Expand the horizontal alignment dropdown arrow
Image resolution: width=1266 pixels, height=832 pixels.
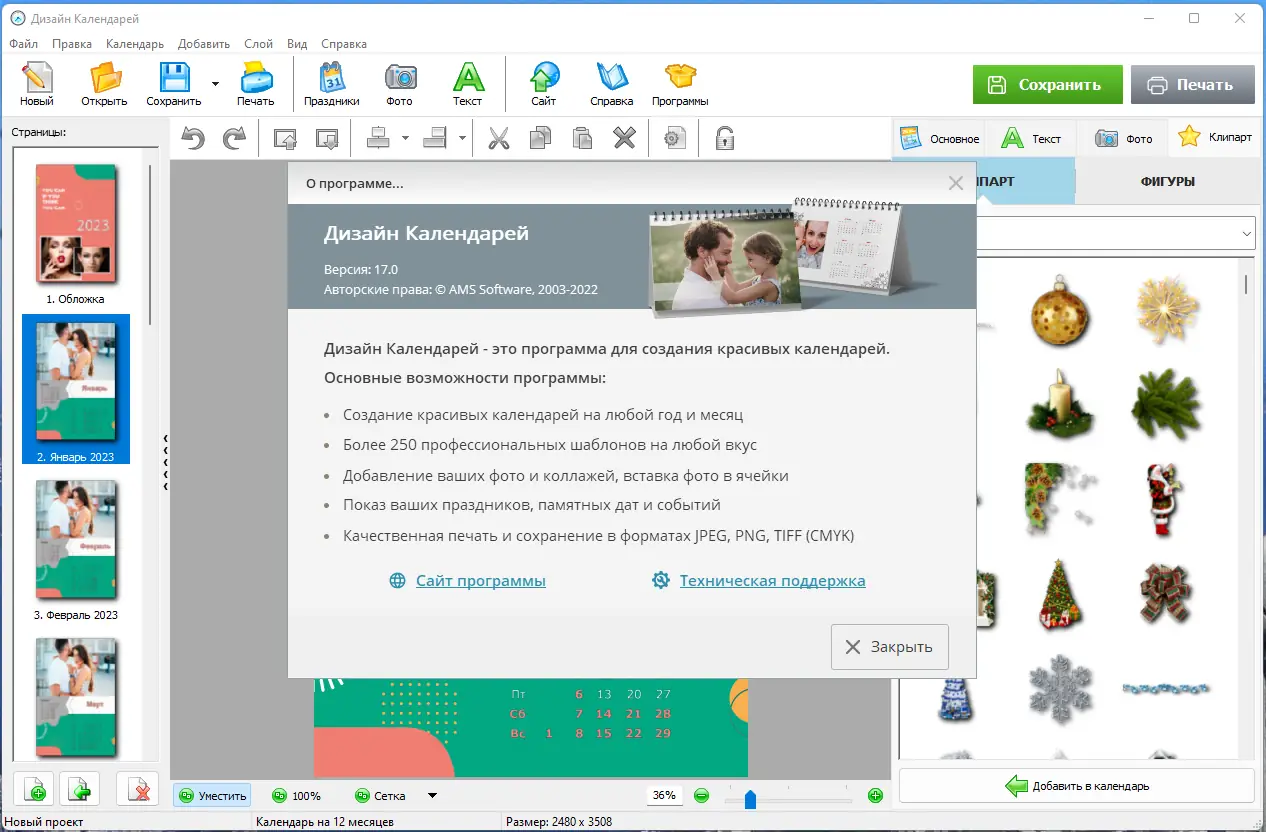click(x=405, y=138)
